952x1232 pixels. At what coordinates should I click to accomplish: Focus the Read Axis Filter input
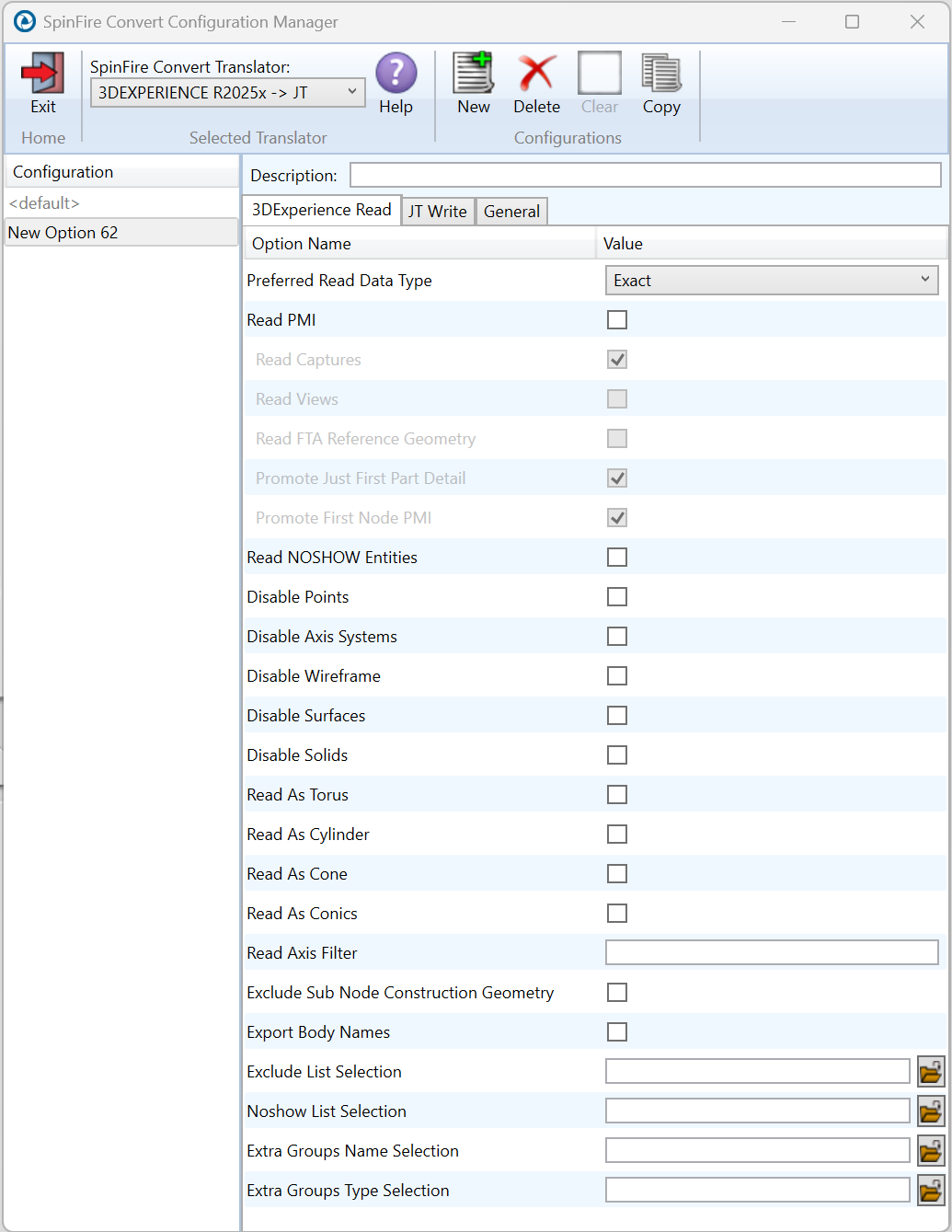[x=772, y=952]
